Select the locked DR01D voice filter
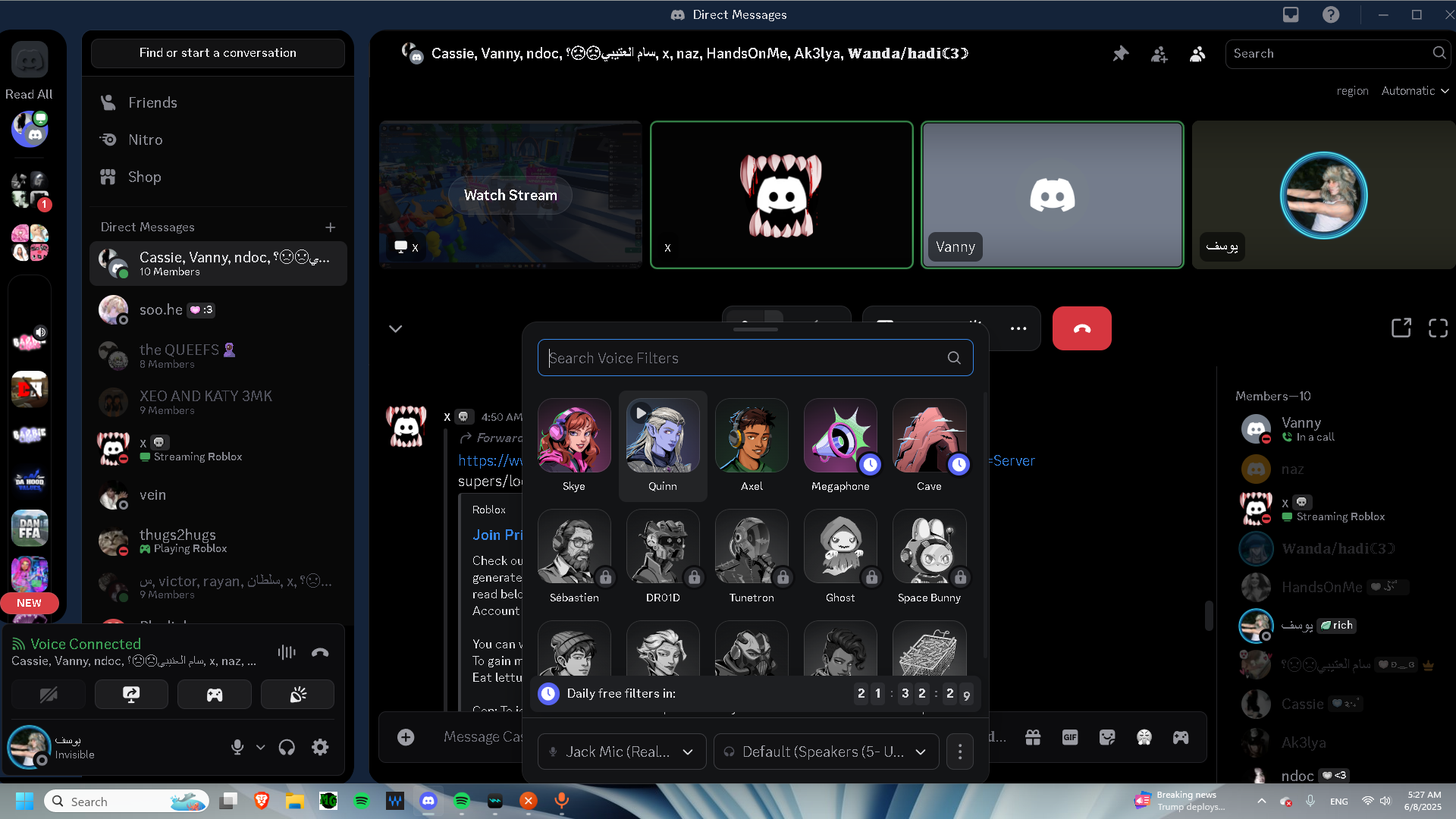 (663, 557)
